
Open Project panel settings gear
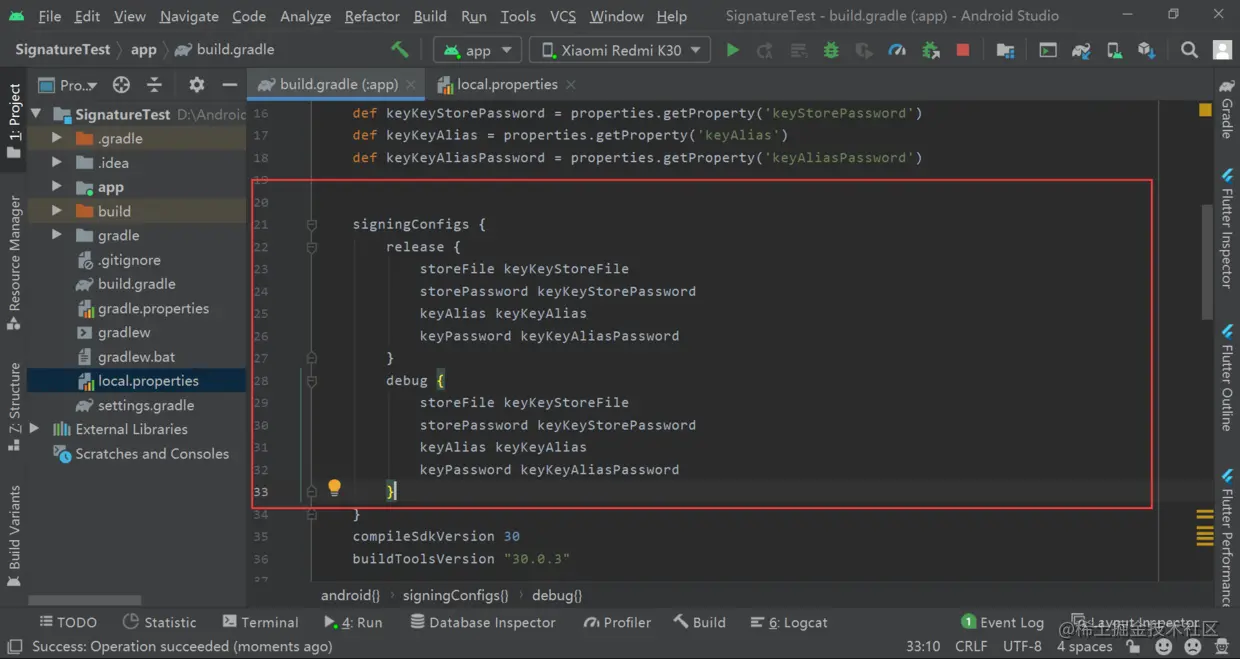(x=197, y=85)
